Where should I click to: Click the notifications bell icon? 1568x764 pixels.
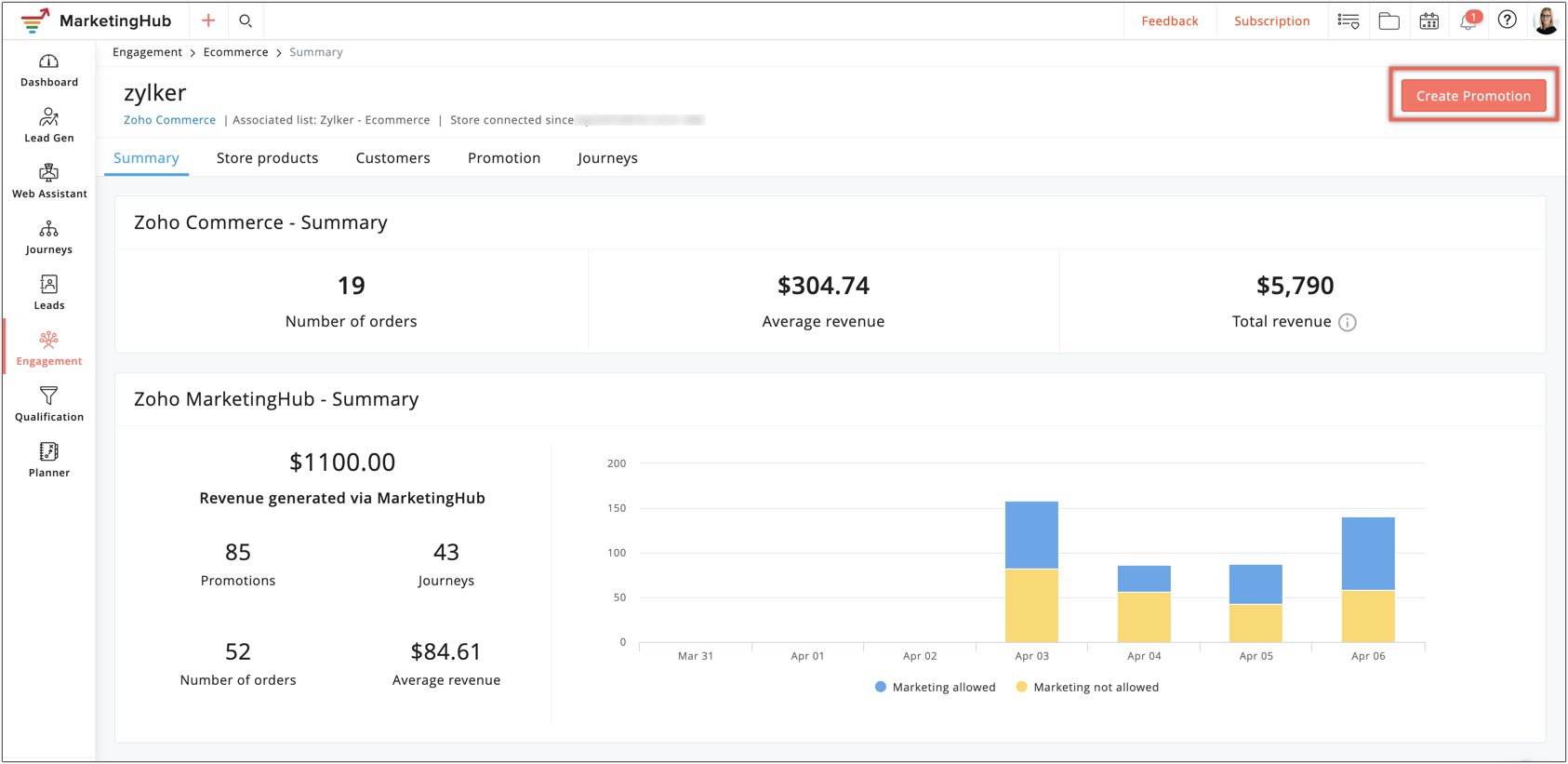pos(1468,20)
